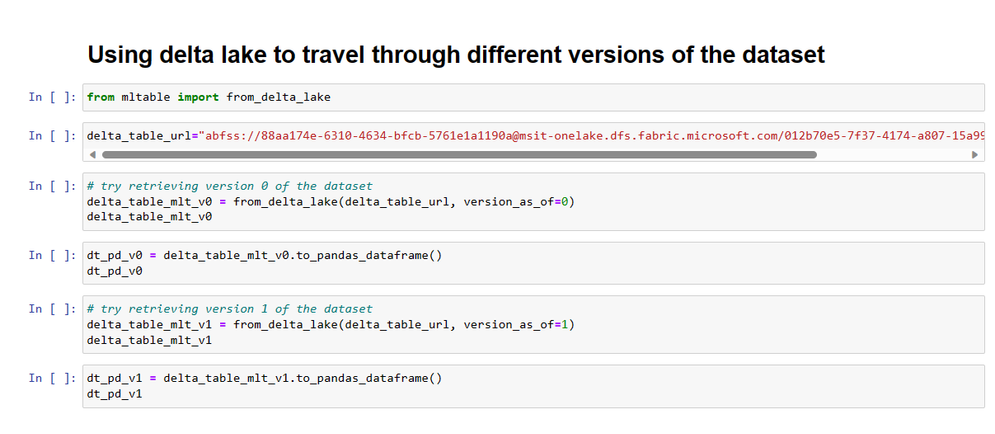The width and height of the screenshot is (995, 434).
Task: Click the left scroll arrow under delta_table_url
Action: [93, 154]
